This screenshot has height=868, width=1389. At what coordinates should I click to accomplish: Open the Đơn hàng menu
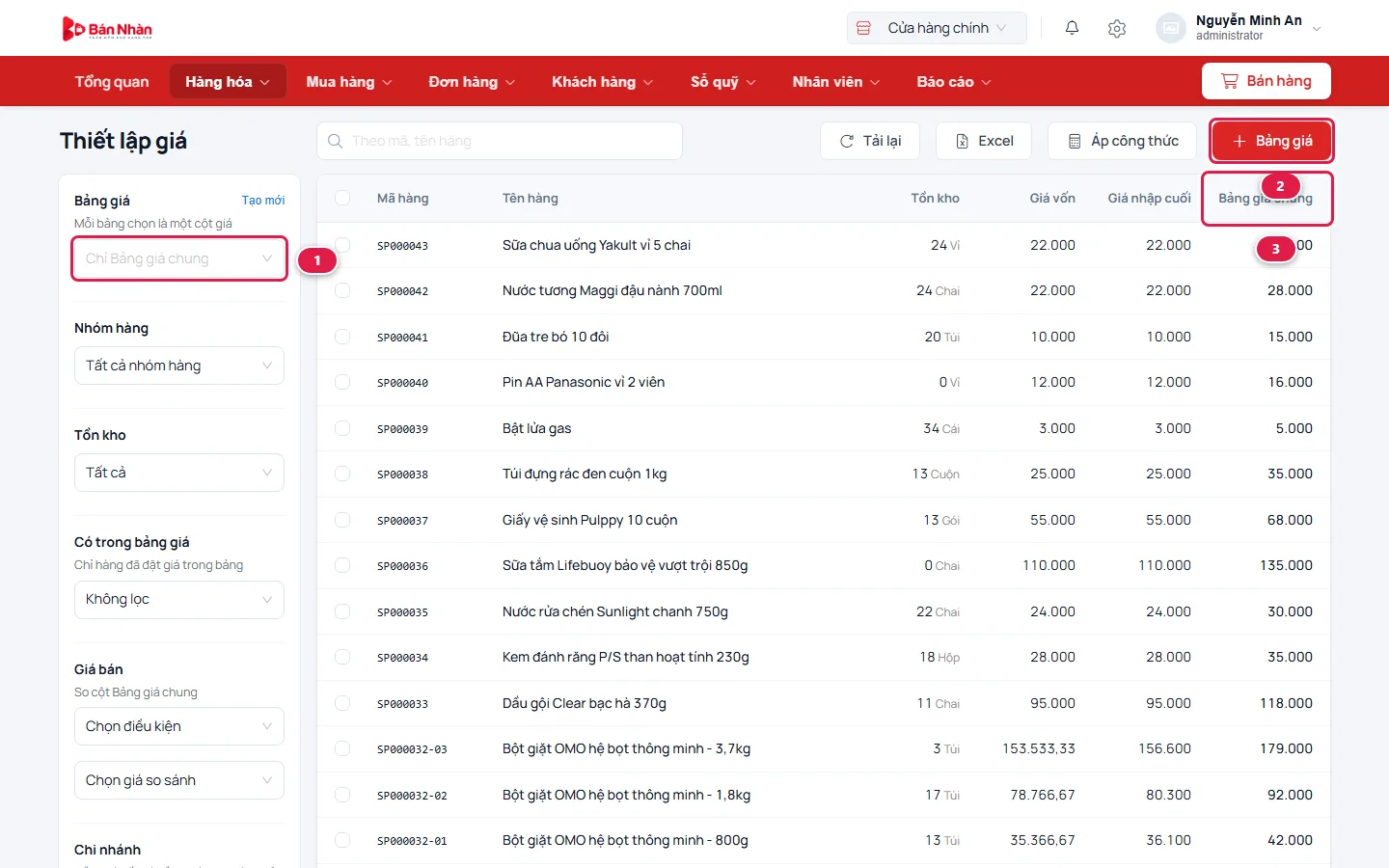point(472,82)
